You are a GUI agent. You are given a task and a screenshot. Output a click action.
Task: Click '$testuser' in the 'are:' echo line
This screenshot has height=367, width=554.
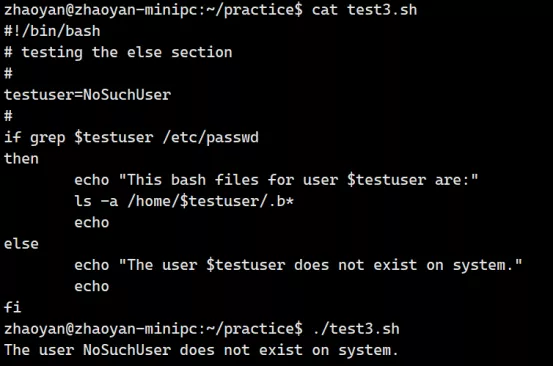coord(387,180)
